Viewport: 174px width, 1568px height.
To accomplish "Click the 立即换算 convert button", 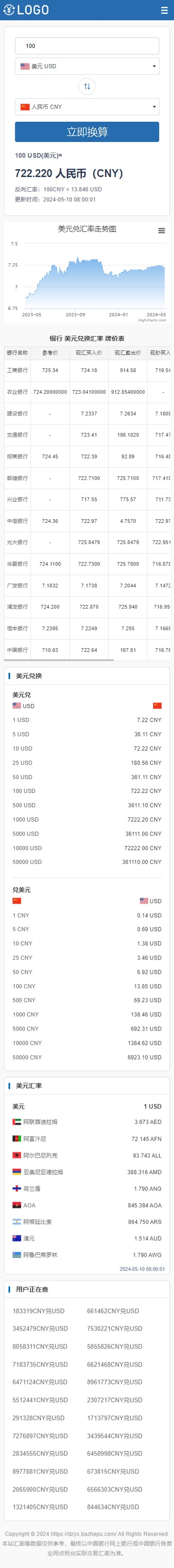I will [x=87, y=132].
